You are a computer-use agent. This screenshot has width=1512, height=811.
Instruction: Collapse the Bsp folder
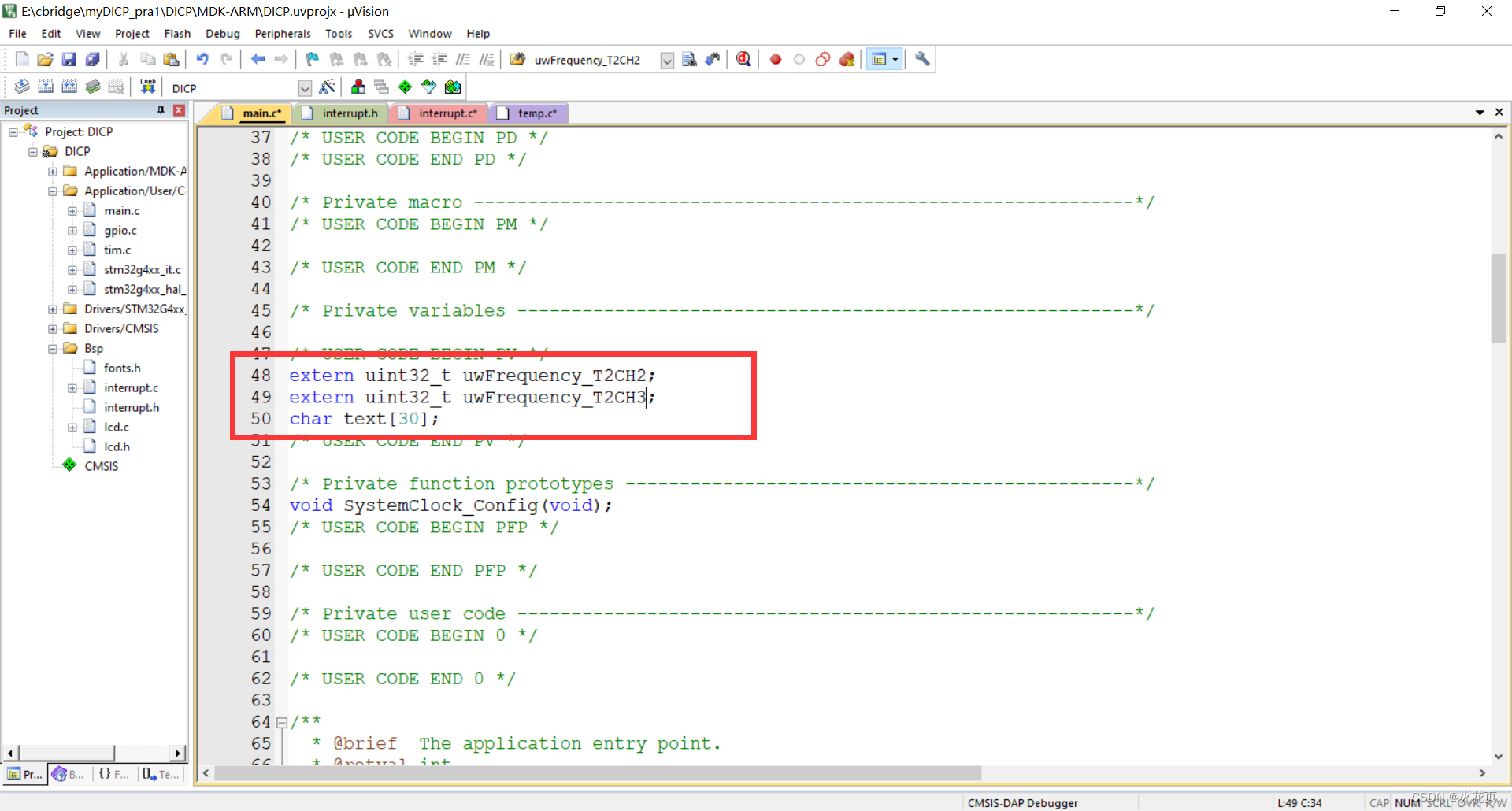coord(52,347)
